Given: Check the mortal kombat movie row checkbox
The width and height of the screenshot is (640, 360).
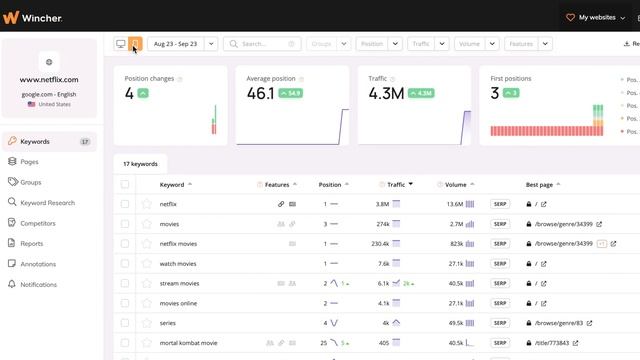Looking at the screenshot, I should (125, 343).
